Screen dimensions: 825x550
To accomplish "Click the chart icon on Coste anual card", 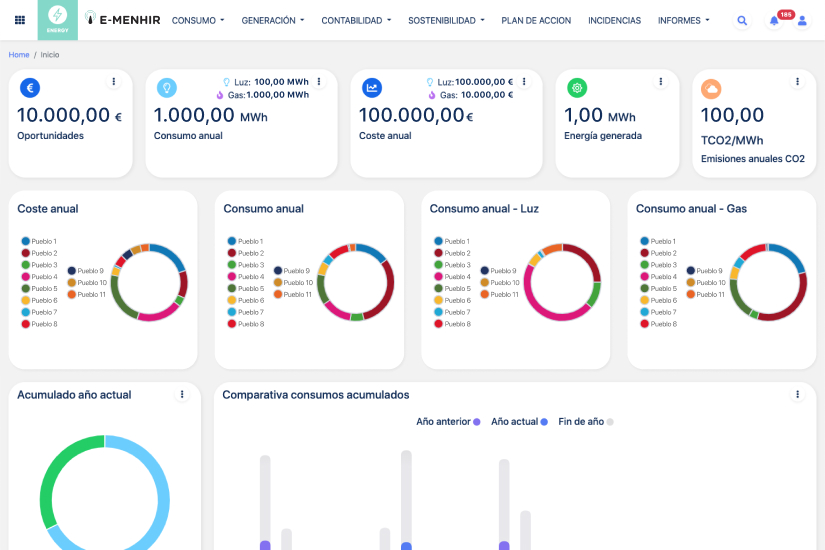I will pos(372,88).
